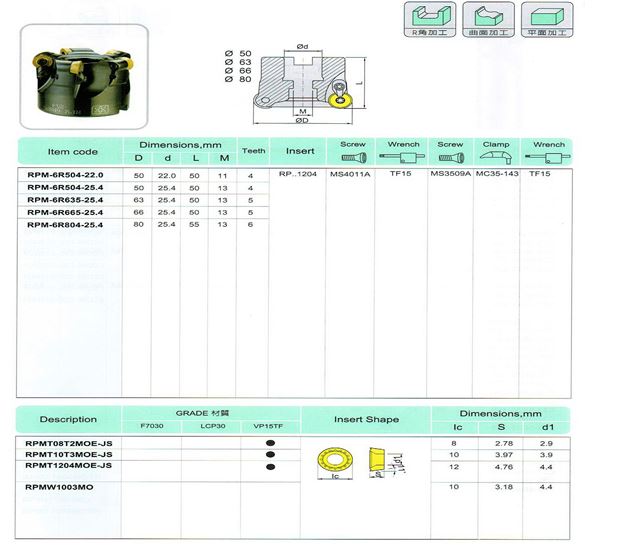This screenshot has width=632, height=552.
Task: Click the wrench icon right of Clamp column
Action: coord(548,158)
